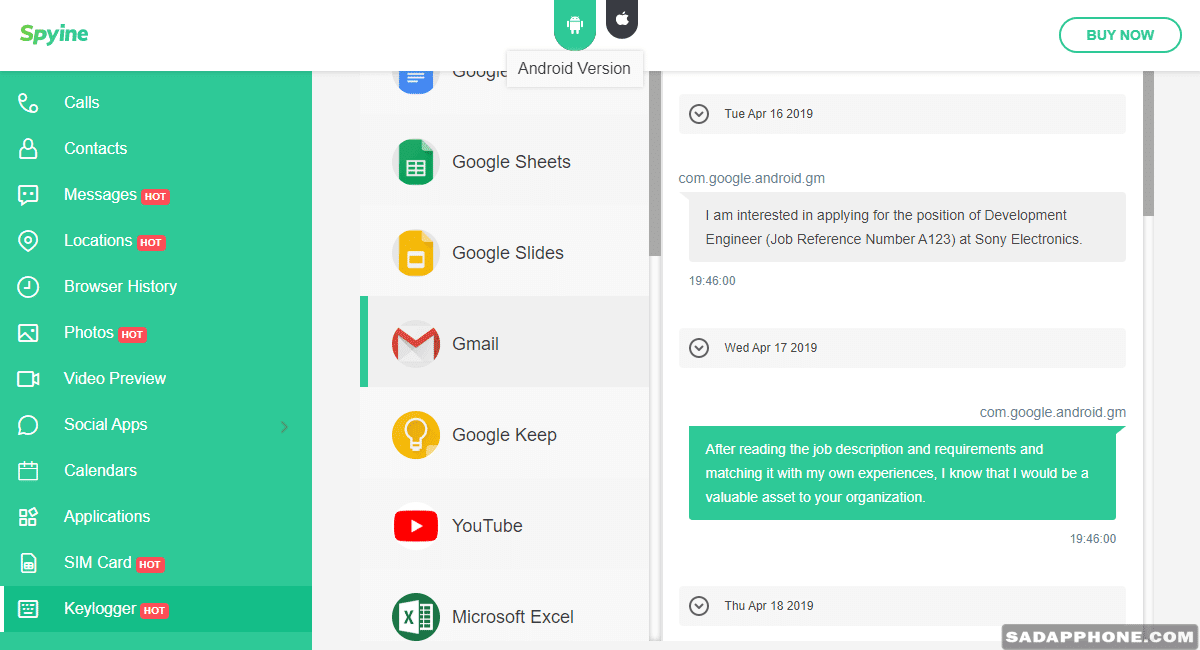Collapse the Wed Apr 17 2019 section
This screenshot has height=650, width=1200.
pyautogui.click(x=699, y=348)
